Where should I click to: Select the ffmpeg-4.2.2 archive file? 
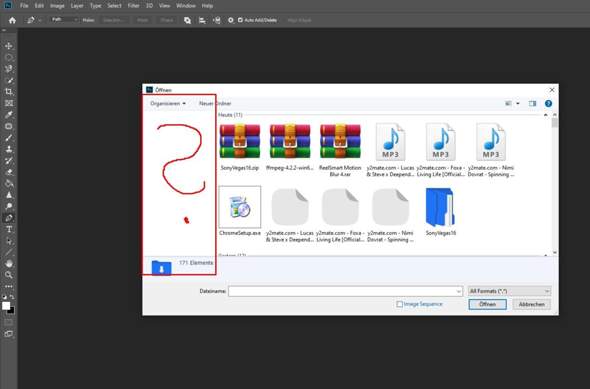click(x=290, y=147)
